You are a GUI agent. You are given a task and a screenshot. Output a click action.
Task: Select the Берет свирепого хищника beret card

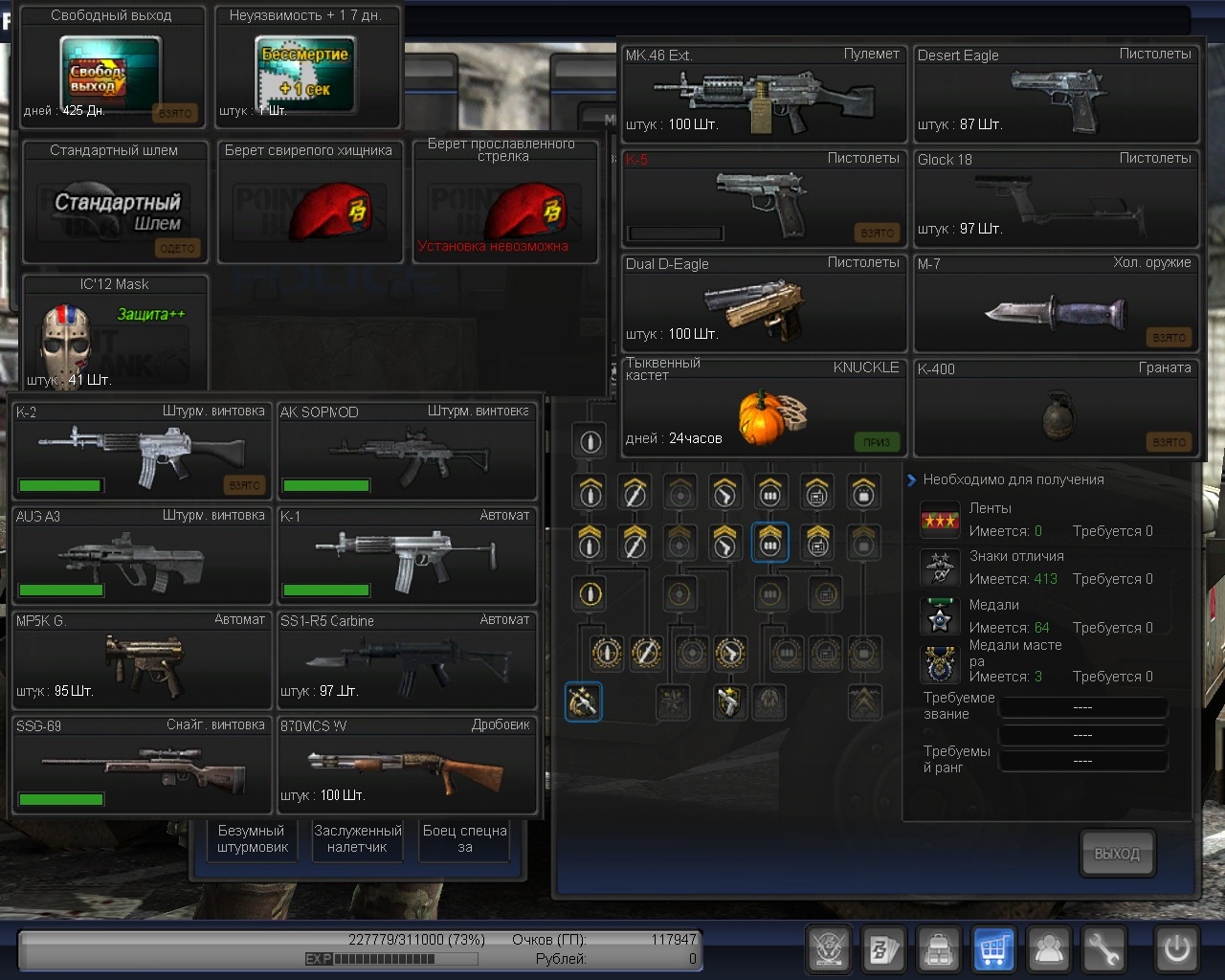[309, 201]
